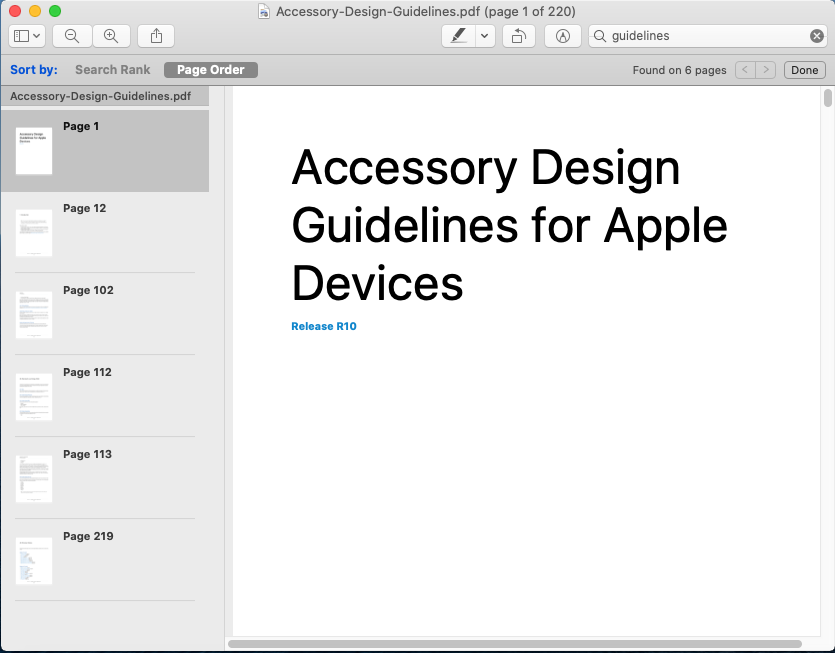Screen dimensions: 835x653
Task: Click the Page 102 thumbnail image
Action: tap(34, 315)
